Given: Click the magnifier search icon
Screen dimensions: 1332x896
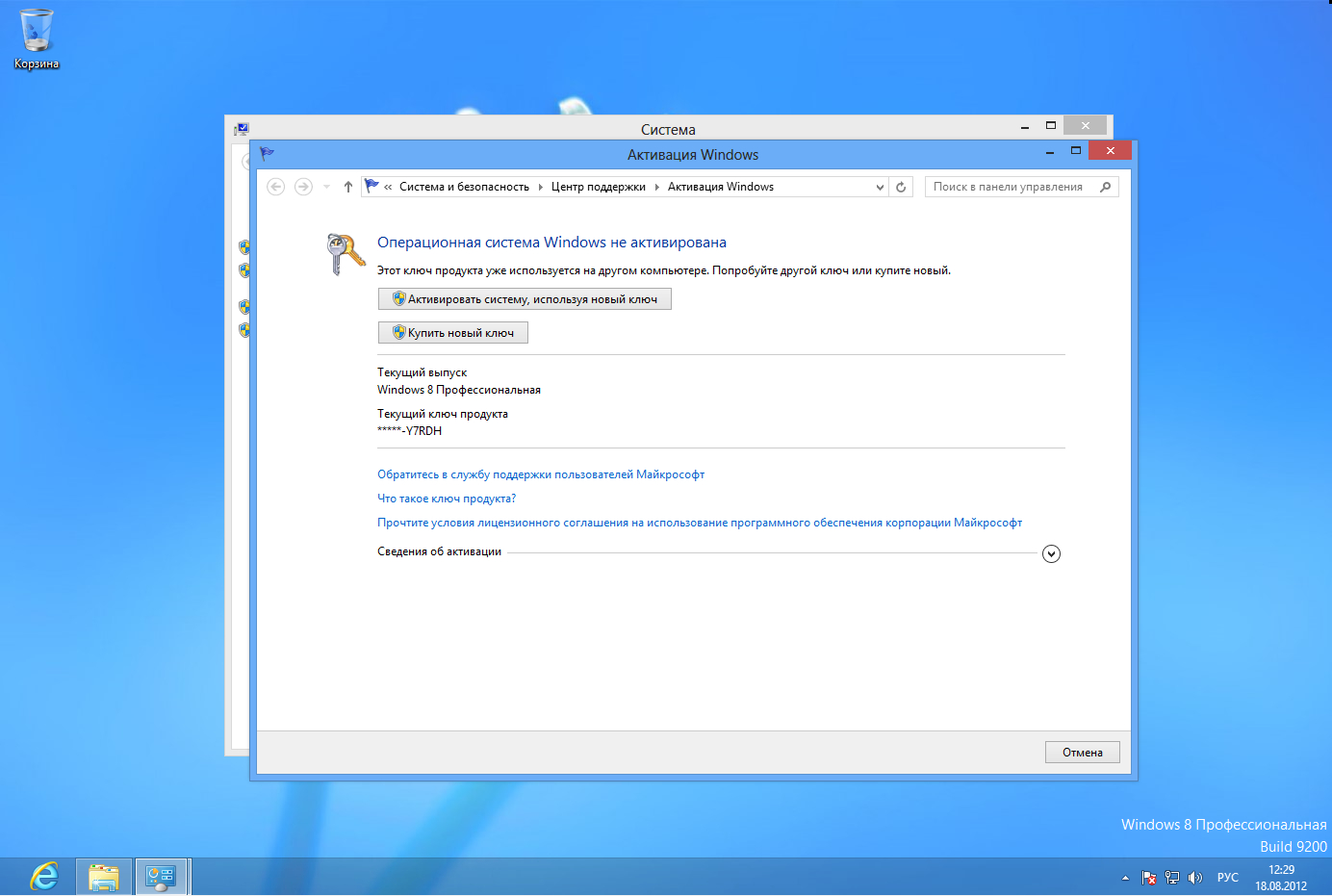Looking at the screenshot, I should click(1106, 187).
